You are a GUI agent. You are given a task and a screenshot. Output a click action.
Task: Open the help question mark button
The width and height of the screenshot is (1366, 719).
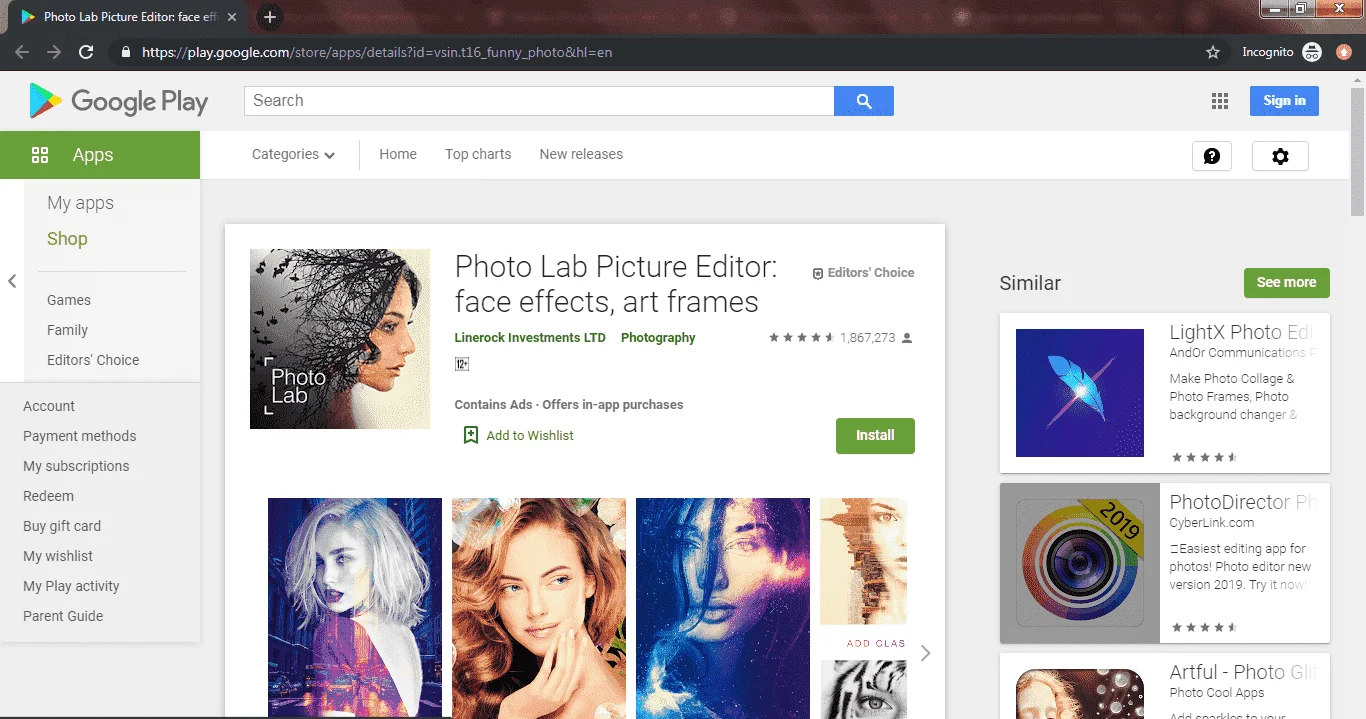tap(1212, 156)
